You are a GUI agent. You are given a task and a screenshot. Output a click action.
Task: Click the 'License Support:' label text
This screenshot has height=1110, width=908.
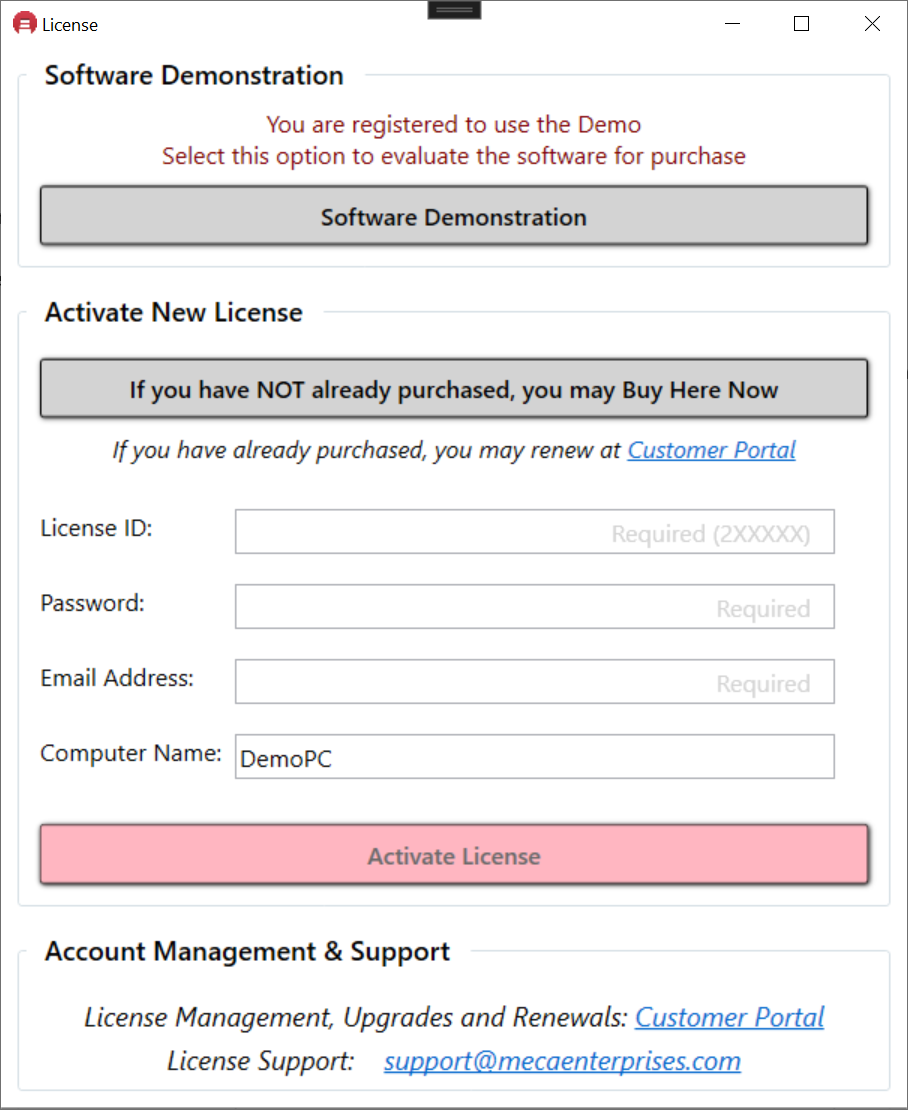pyautogui.click(x=260, y=1061)
